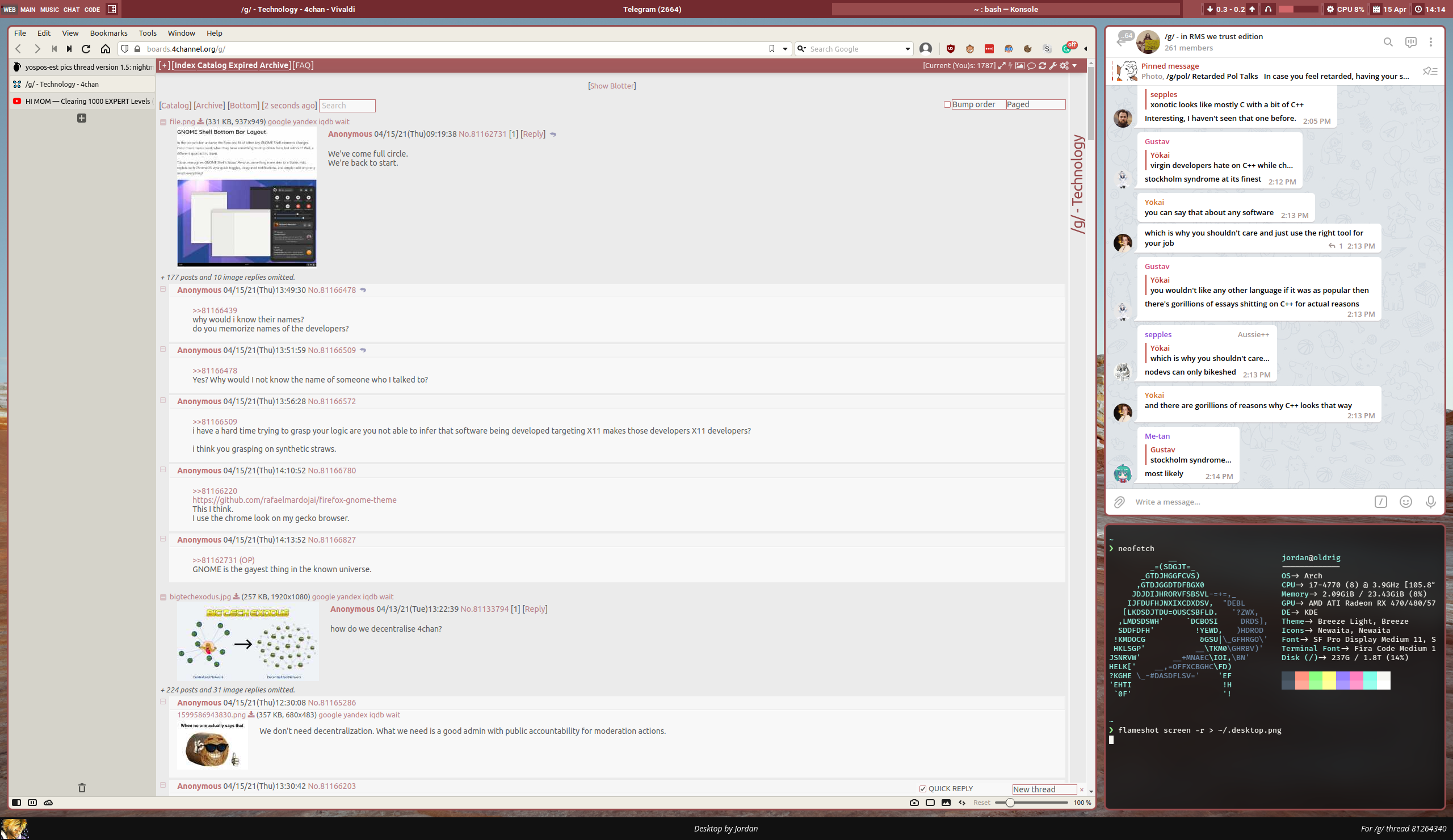Open 4chan X settings via the wrench icon
The height and width of the screenshot is (840, 1453).
click(1053, 66)
